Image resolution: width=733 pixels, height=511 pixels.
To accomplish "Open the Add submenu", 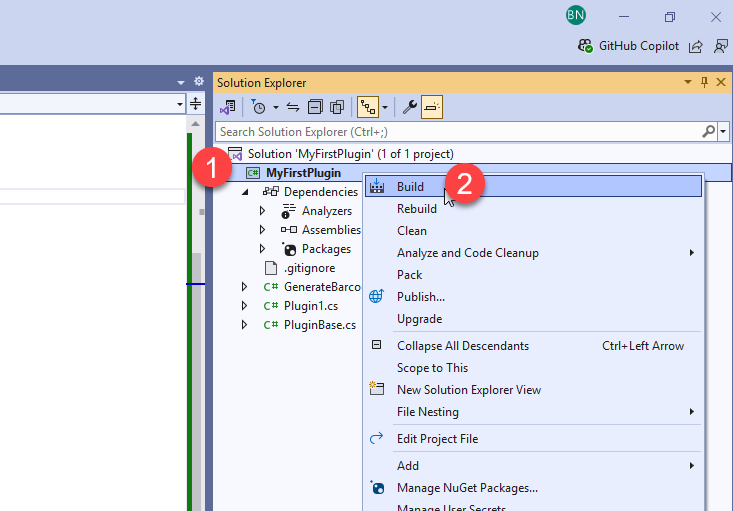I will 533,466.
